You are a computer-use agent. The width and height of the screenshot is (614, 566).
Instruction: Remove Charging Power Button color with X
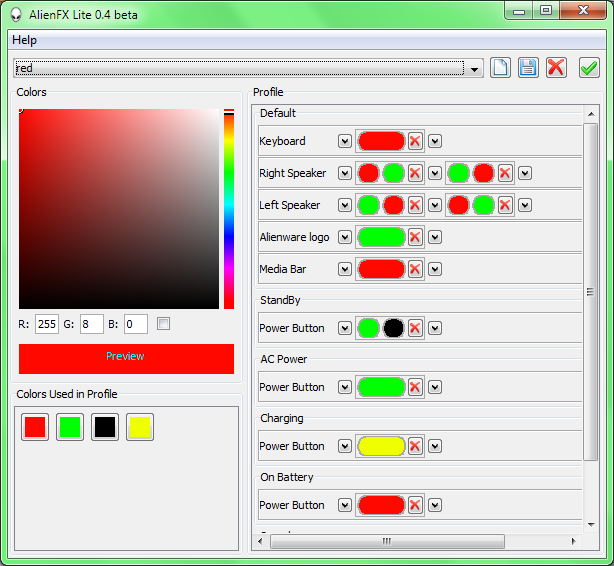point(415,446)
